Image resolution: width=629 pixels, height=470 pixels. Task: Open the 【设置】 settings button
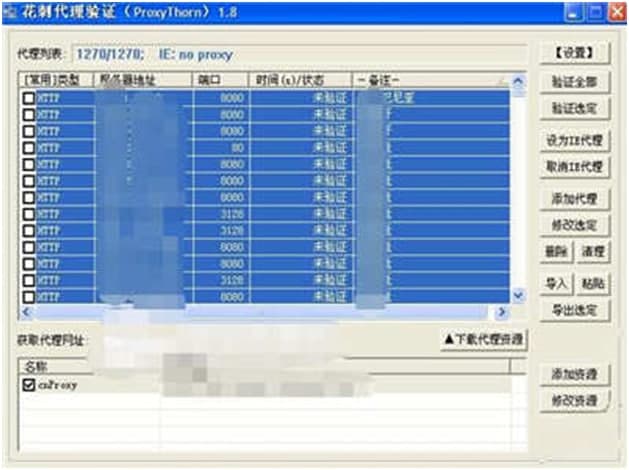coord(574,53)
